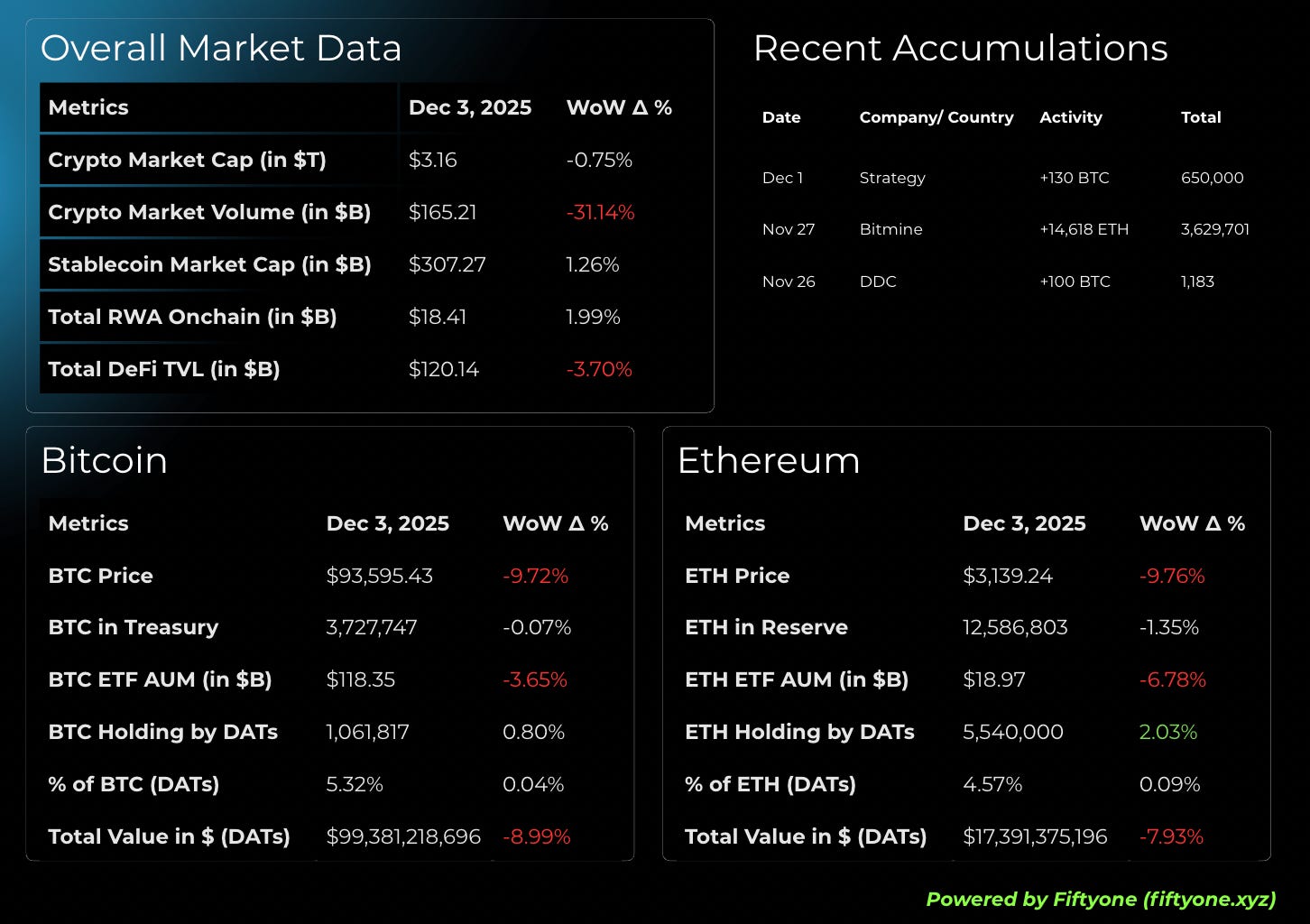Click the BTC Price value $93,595.43
The width and height of the screenshot is (1310, 924).
tap(379, 576)
